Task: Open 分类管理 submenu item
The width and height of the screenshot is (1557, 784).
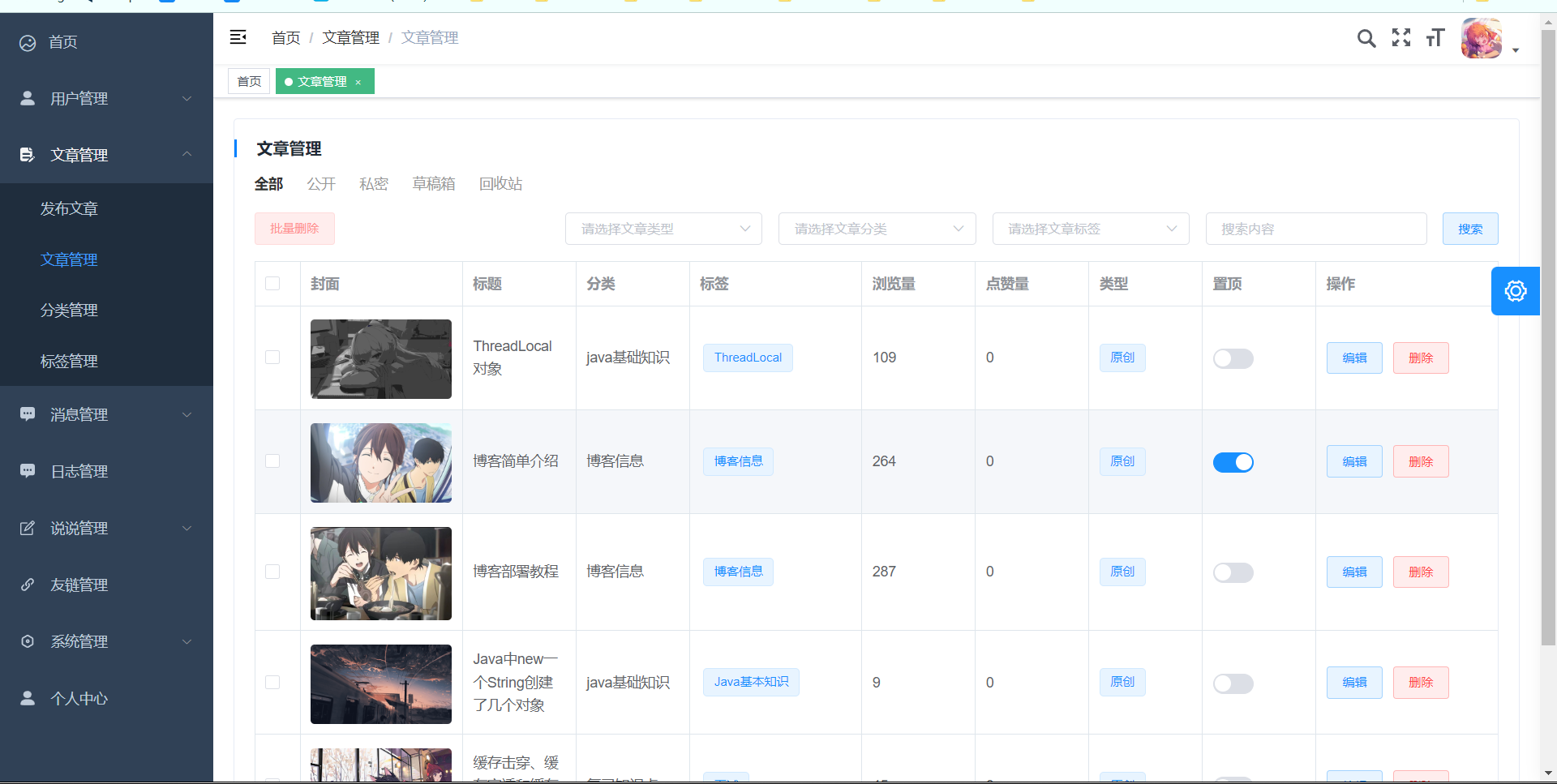Action: 106,310
